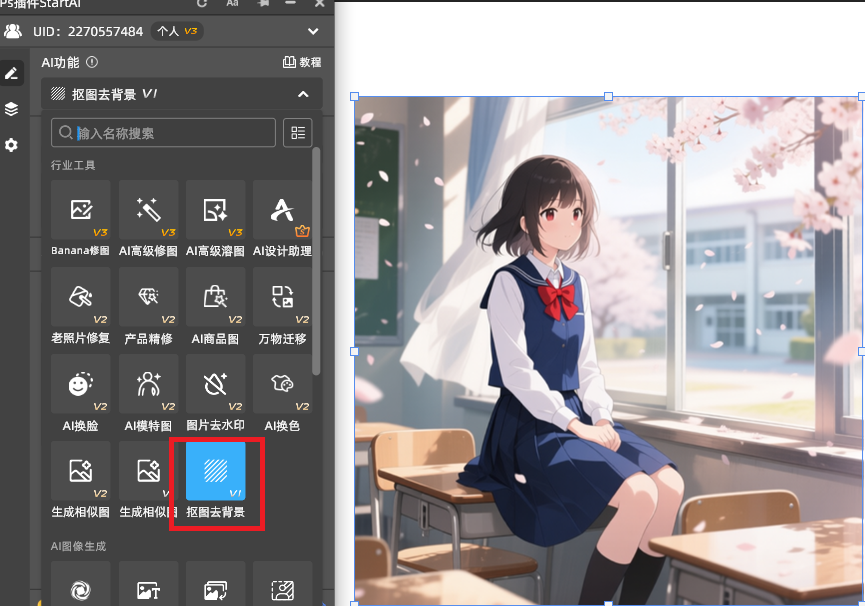Toggle the list view button beside search
The image size is (865, 606).
[297, 133]
